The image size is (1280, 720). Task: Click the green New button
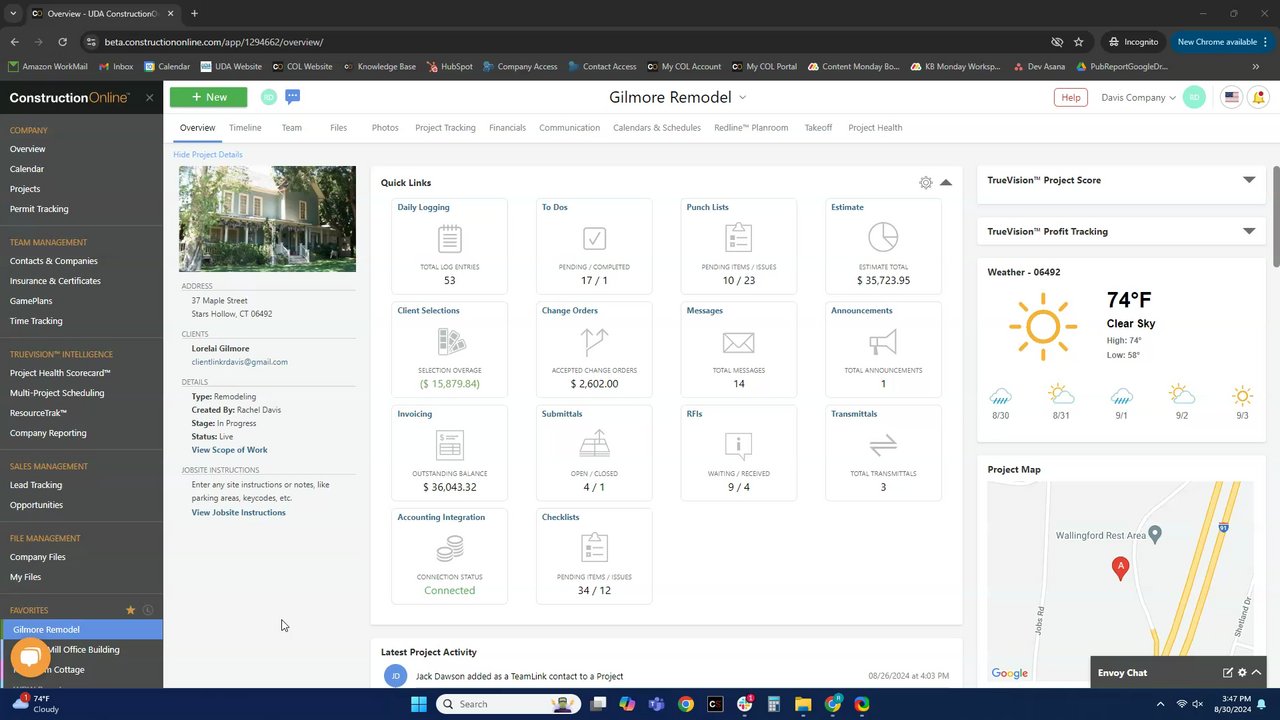tap(208, 97)
